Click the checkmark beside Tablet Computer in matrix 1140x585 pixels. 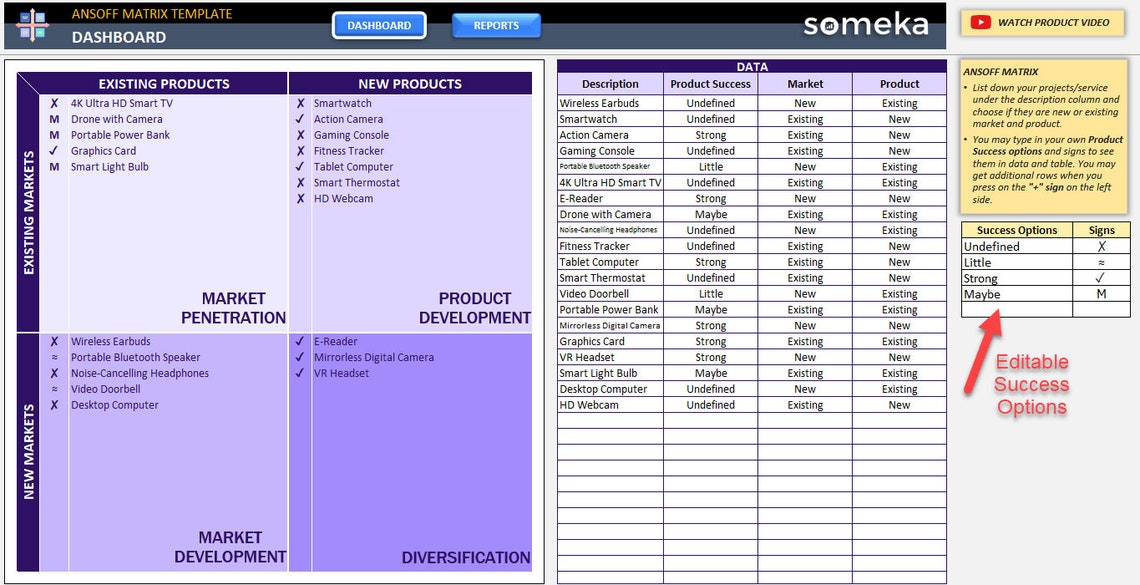300,167
